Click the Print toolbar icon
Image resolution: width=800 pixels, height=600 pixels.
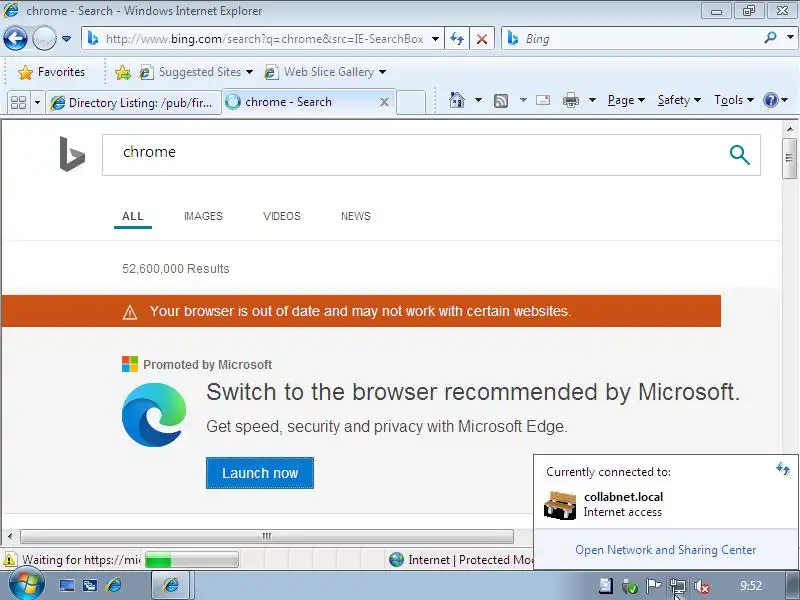click(570, 101)
